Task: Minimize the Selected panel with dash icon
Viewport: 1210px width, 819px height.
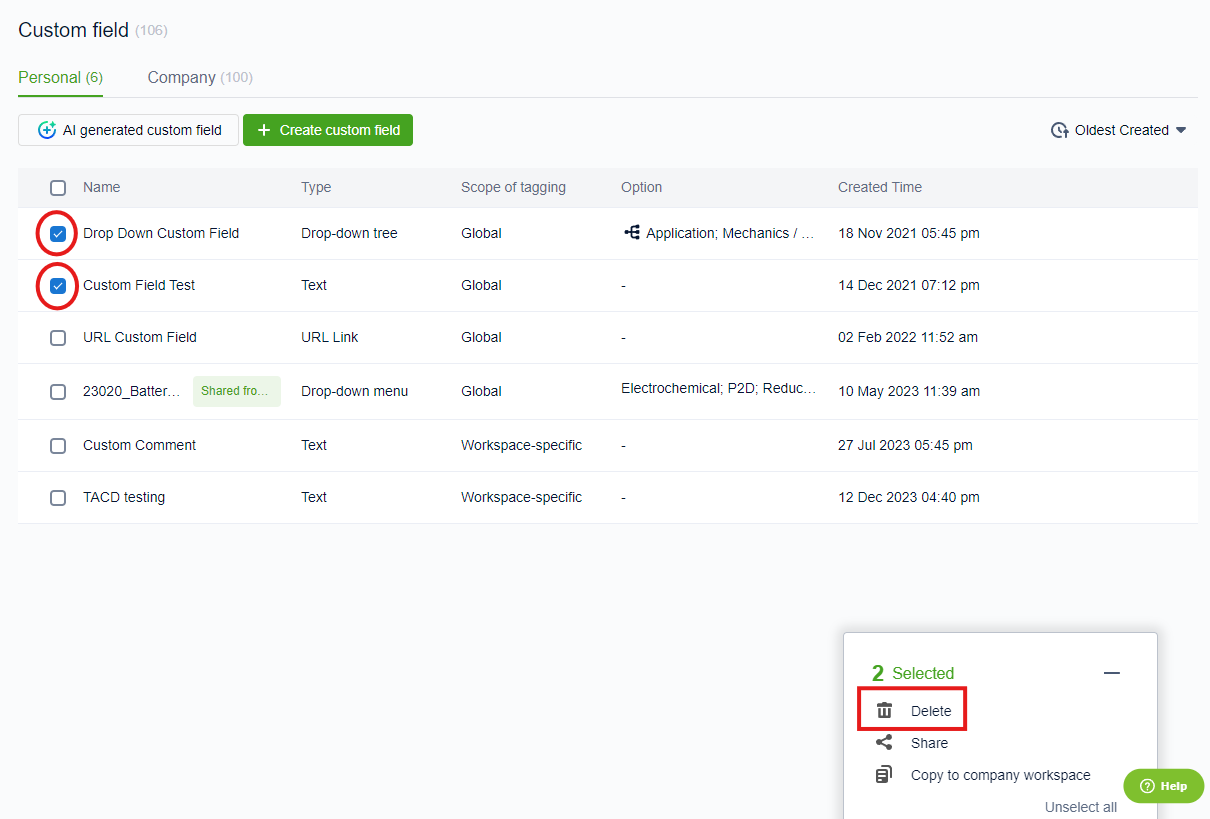Action: [x=1112, y=673]
